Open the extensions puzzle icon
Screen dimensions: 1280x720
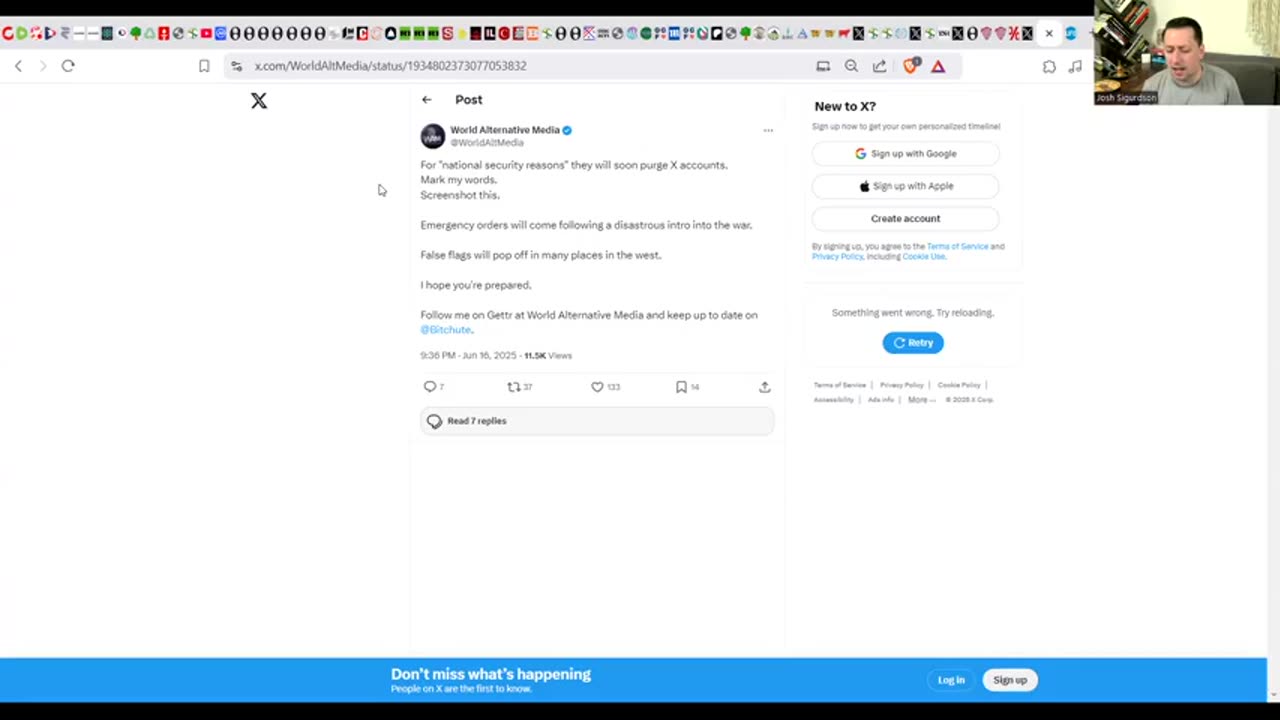[x=1049, y=66]
